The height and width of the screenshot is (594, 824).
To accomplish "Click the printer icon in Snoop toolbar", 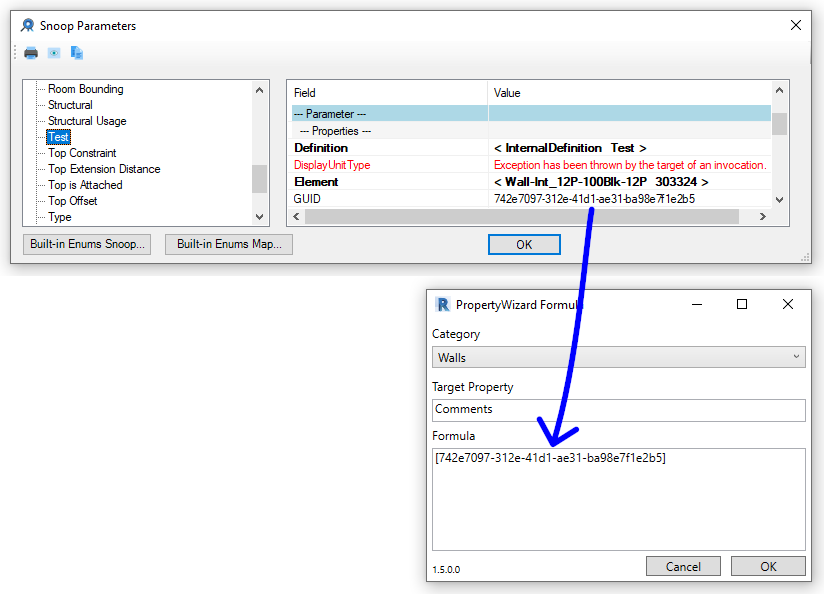I will [x=31, y=53].
